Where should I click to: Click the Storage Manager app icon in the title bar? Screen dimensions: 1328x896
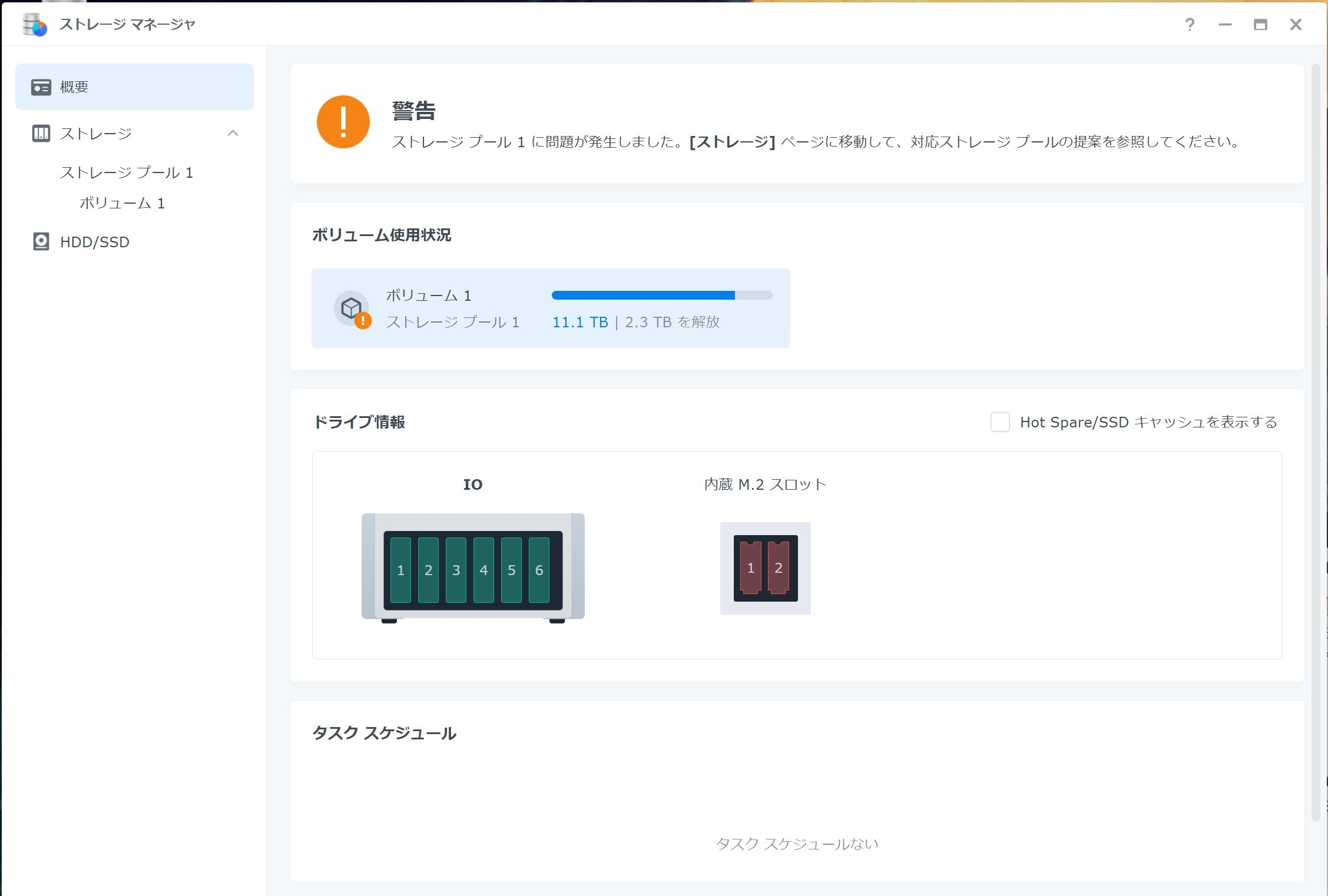click(x=34, y=25)
